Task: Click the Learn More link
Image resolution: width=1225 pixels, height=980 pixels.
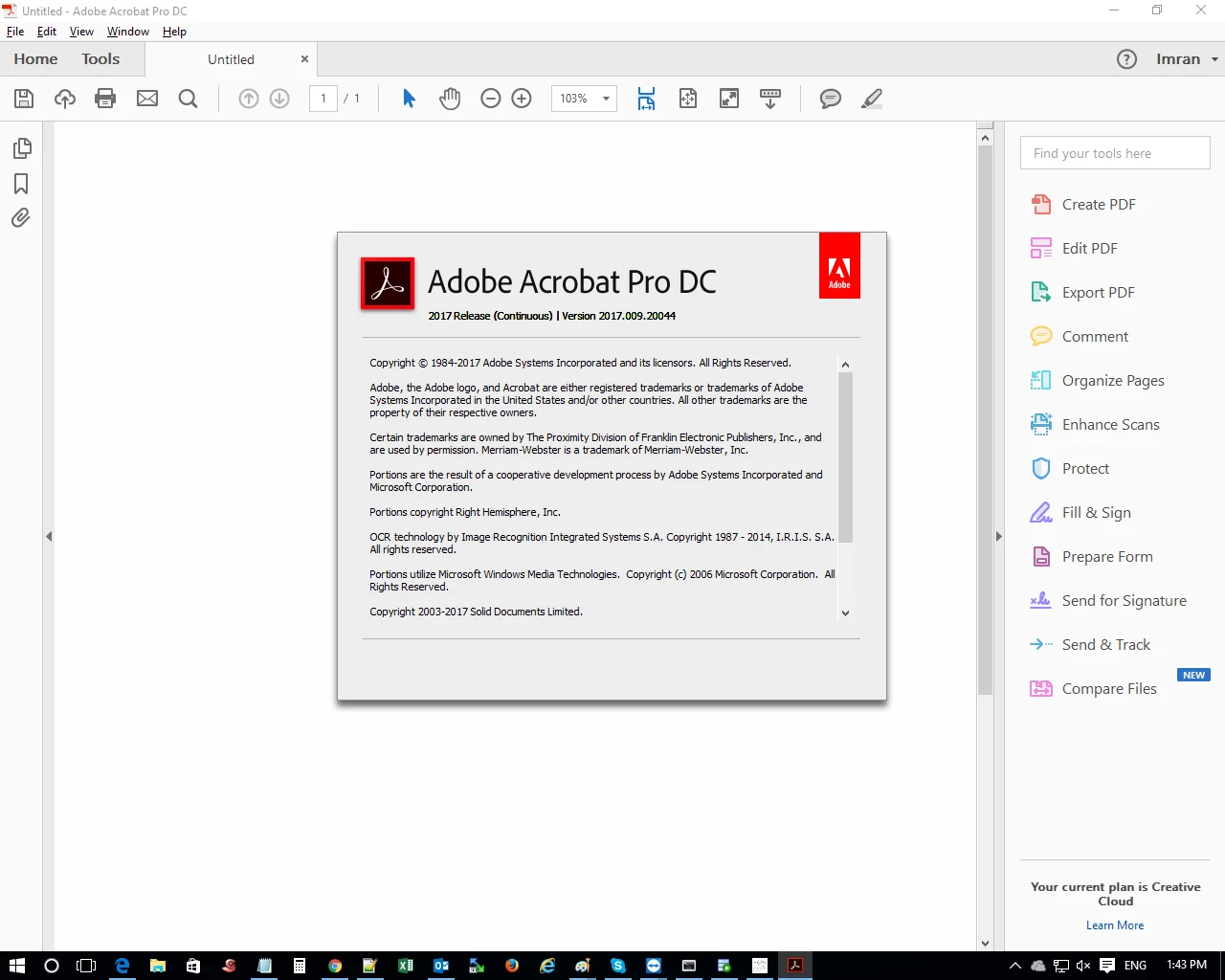Action: [1115, 925]
